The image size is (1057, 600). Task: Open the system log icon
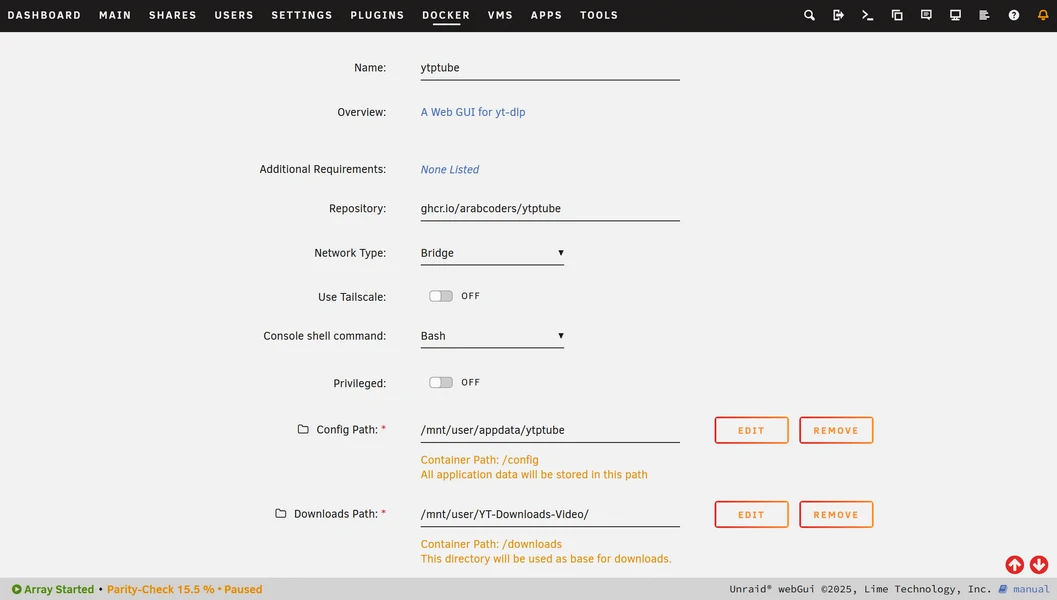(984, 15)
